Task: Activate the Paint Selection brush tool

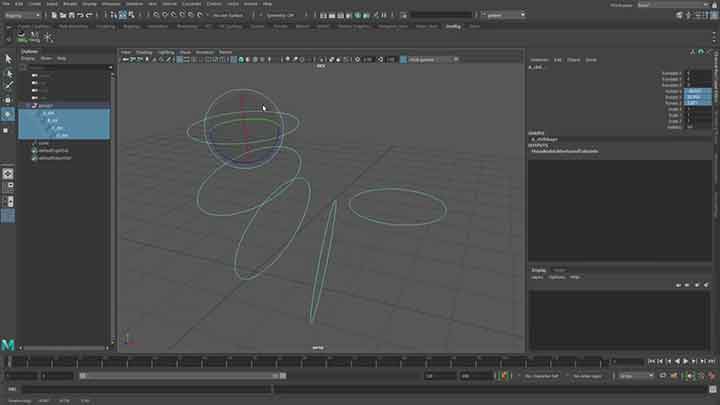Action: point(8,86)
